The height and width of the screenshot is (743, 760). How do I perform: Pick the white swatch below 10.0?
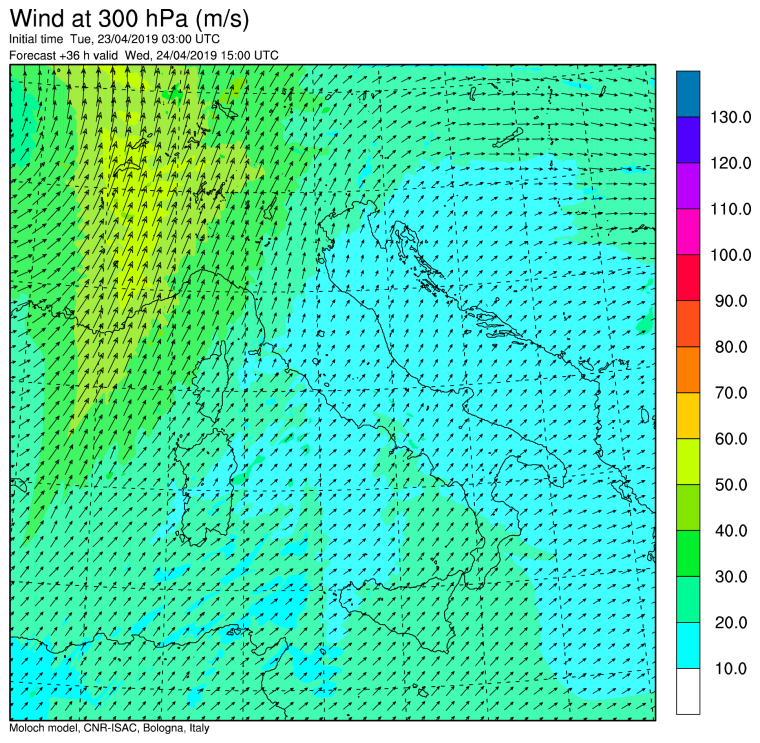(688, 692)
